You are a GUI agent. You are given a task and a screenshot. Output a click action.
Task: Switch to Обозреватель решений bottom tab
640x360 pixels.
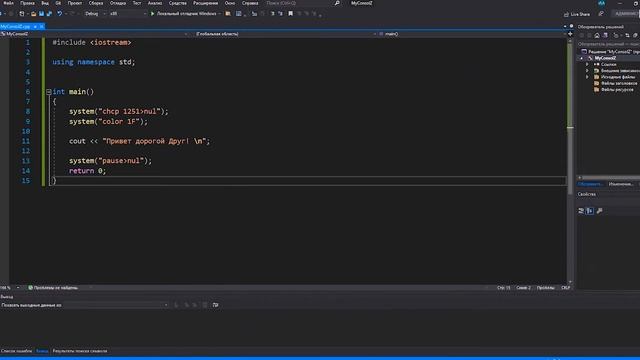coord(590,184)
